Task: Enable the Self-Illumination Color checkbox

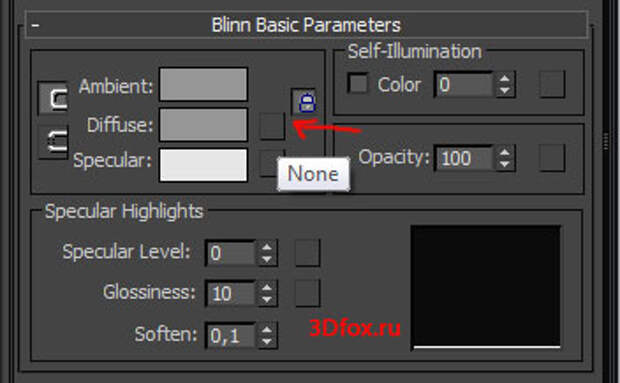Action: pos(358,83)
